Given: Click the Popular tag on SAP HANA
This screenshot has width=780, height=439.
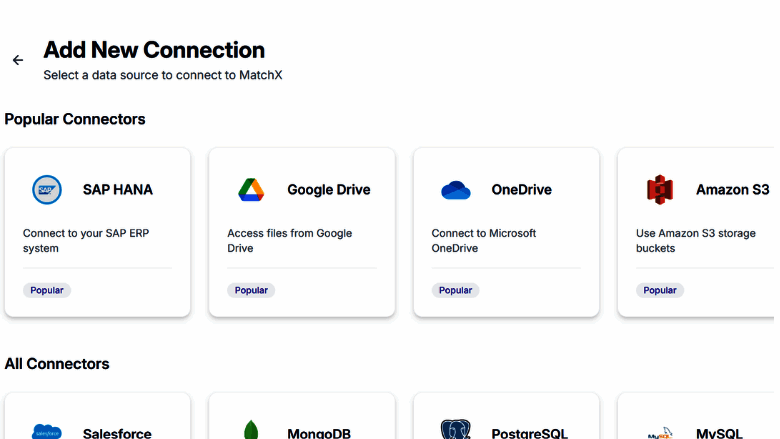Looking at the screenshot, I should (47, 290).
